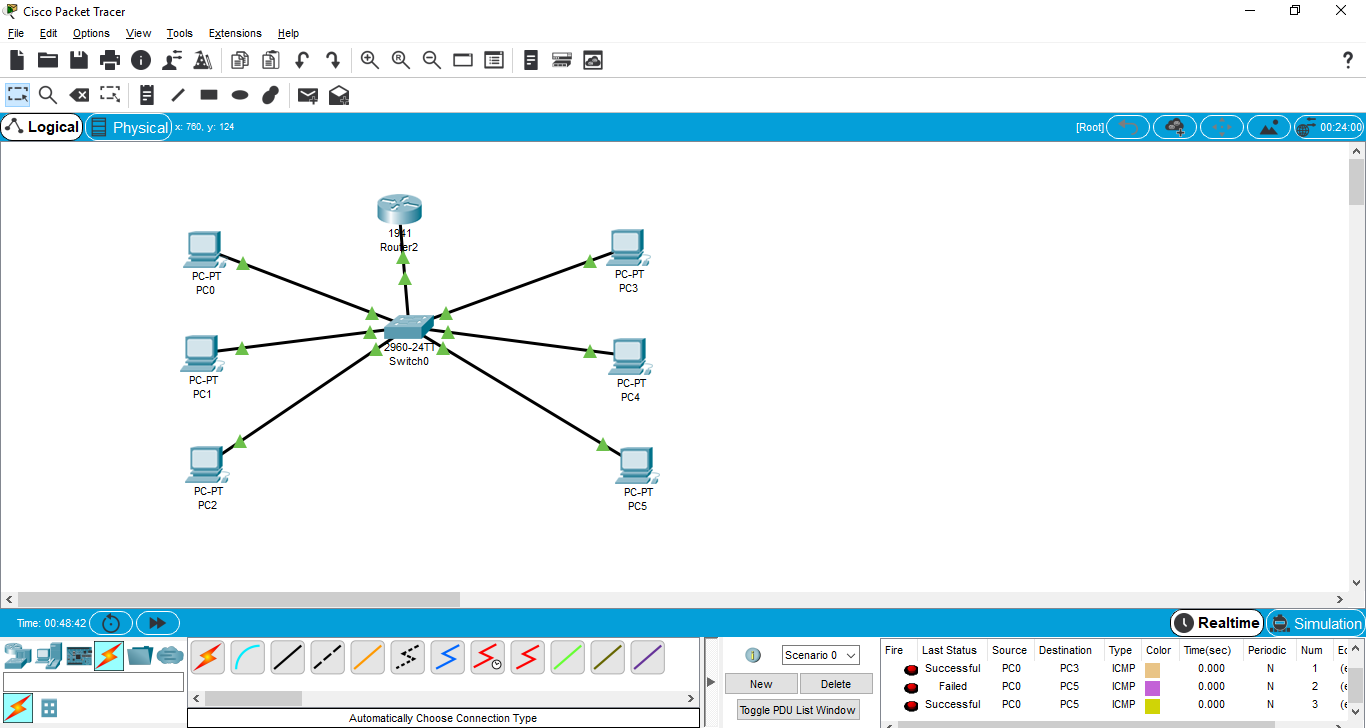Fast forward time button
Image resolution: width=1366 pixels, height=728 pixels.
click(x=158, y=623)
